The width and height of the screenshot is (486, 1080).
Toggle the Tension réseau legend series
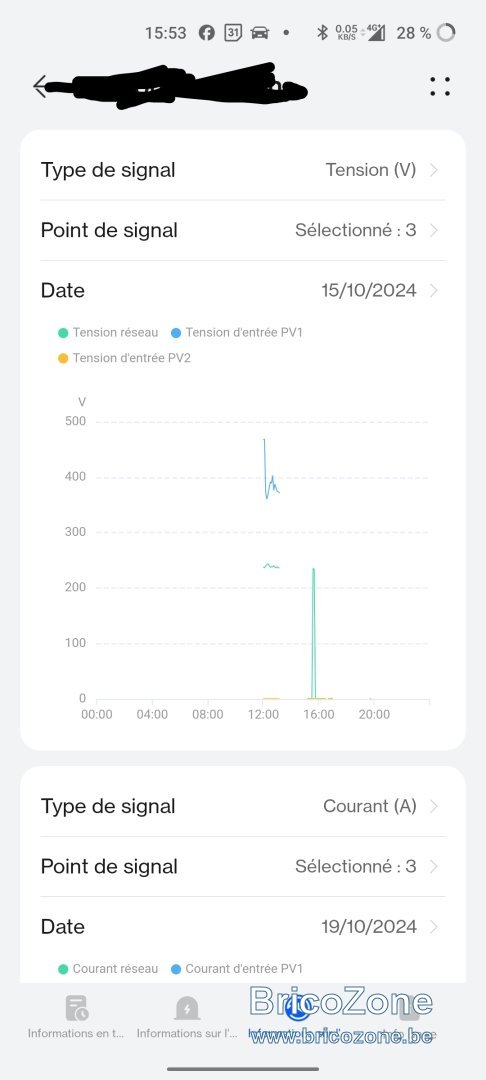[108, 333]
